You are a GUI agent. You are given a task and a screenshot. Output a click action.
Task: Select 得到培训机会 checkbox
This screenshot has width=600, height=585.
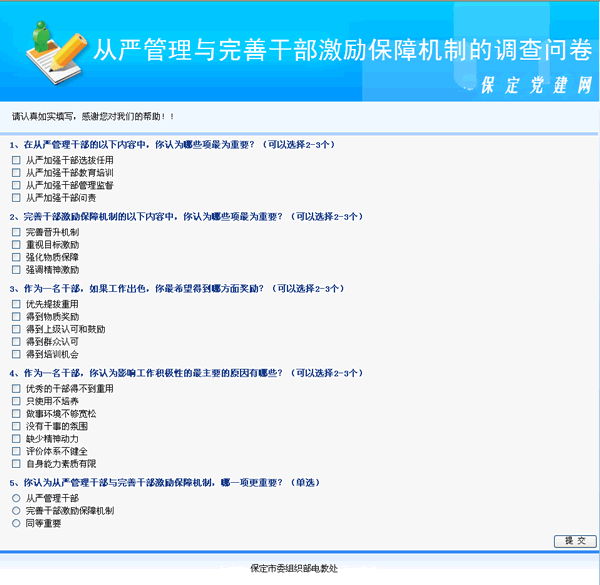point(16,354)
